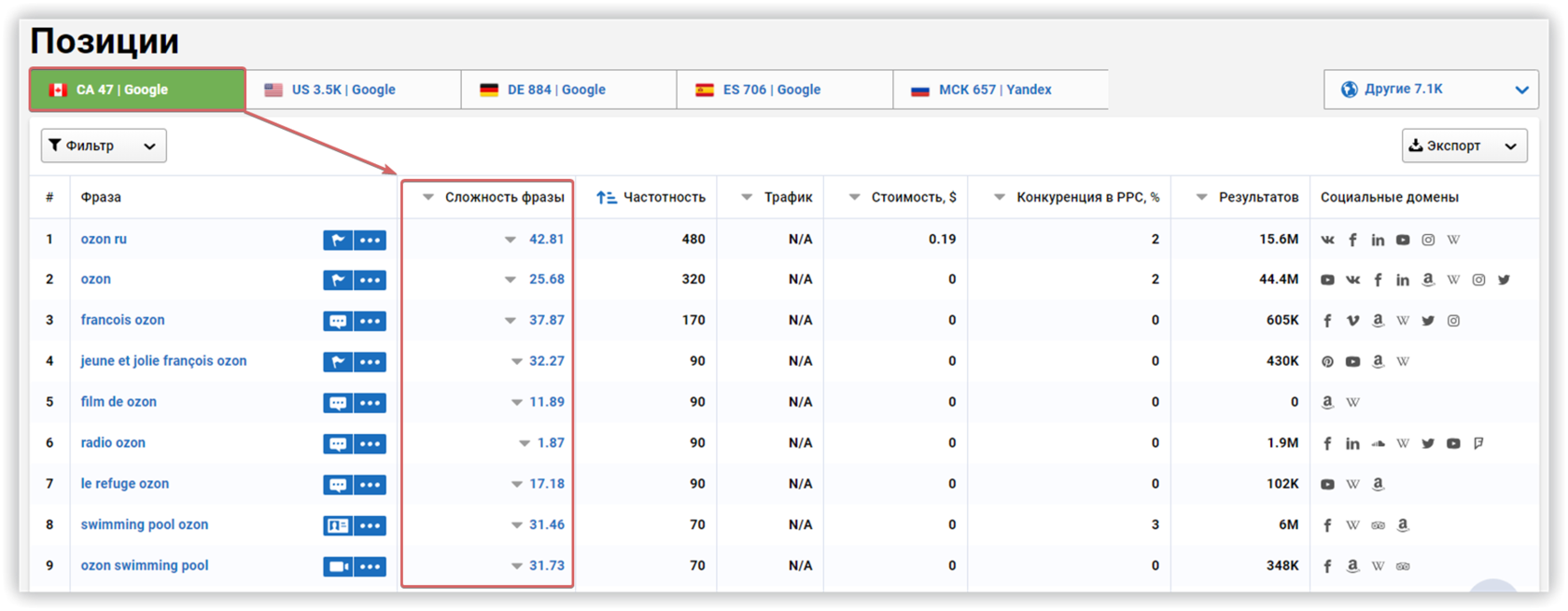
Task: Switch to ES 706 Google tab
Action: pos(784,90)
